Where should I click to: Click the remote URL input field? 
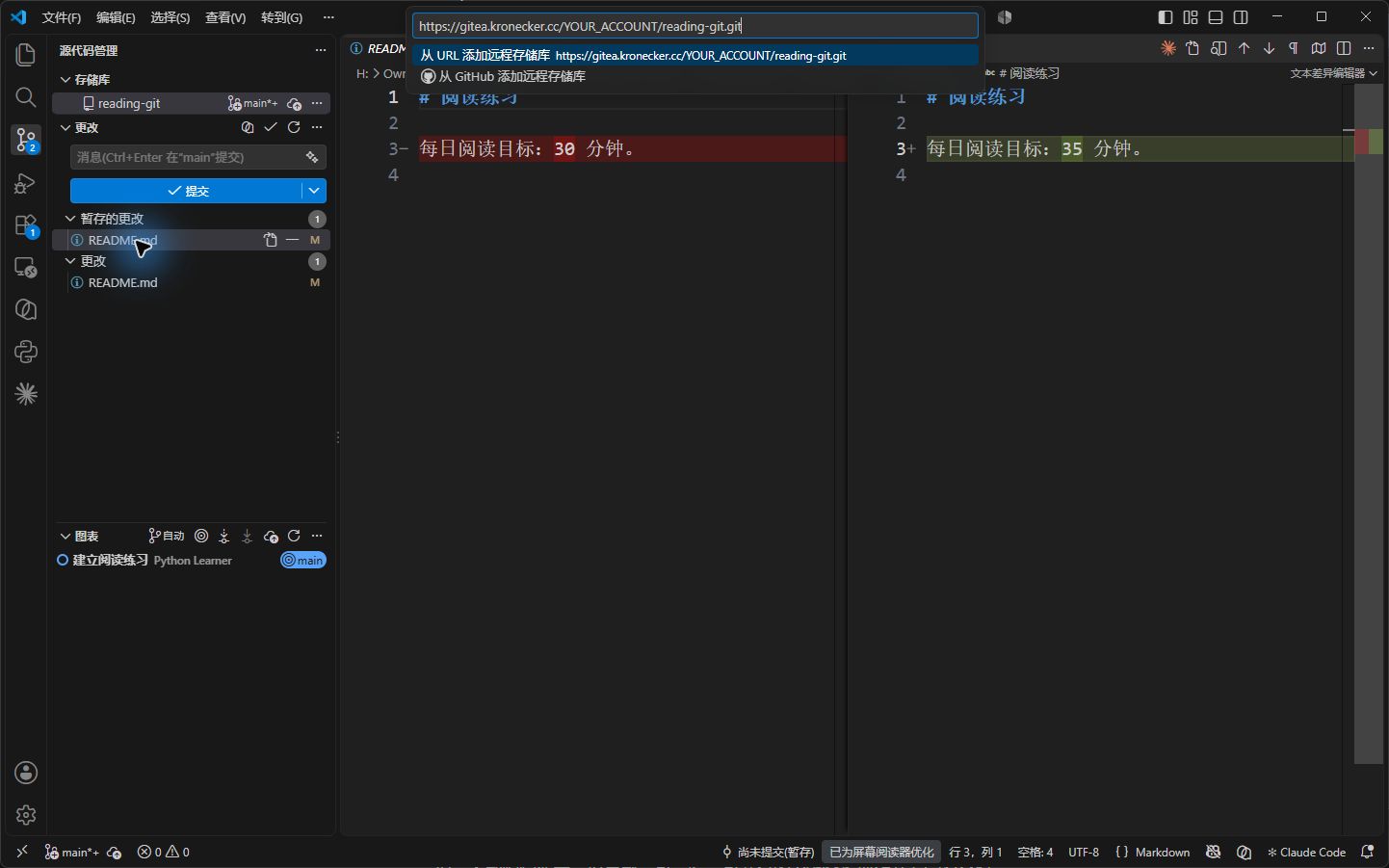point(695,26)
